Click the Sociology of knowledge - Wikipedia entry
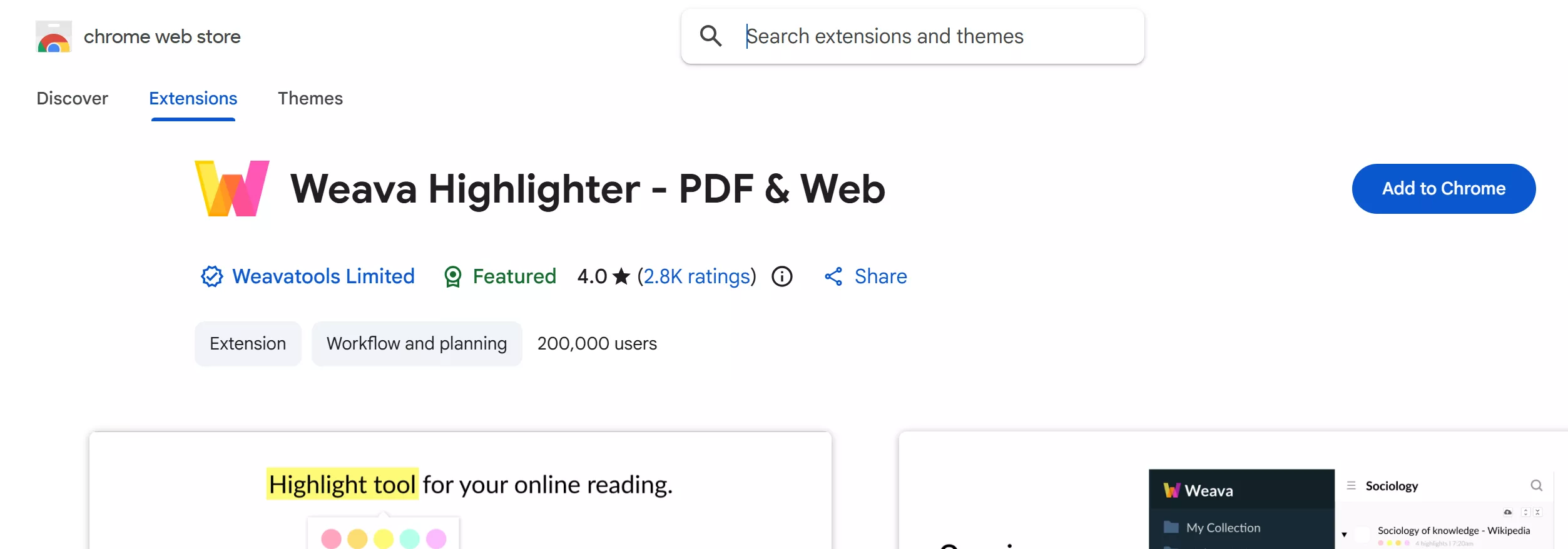 click(1453, 530)
